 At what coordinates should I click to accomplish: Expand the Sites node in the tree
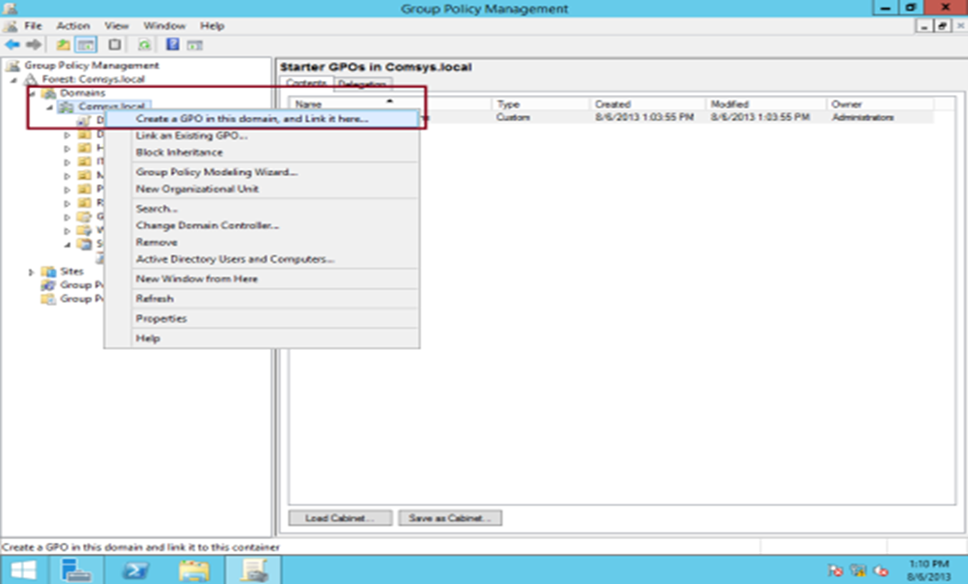point(29,269)
